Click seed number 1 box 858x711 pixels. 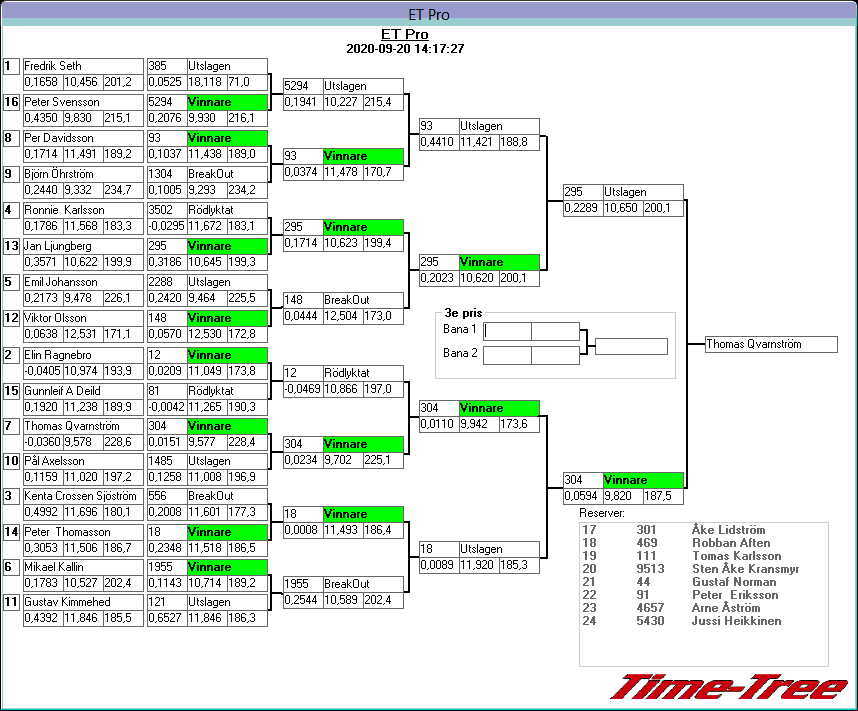(x=11, y=66)
